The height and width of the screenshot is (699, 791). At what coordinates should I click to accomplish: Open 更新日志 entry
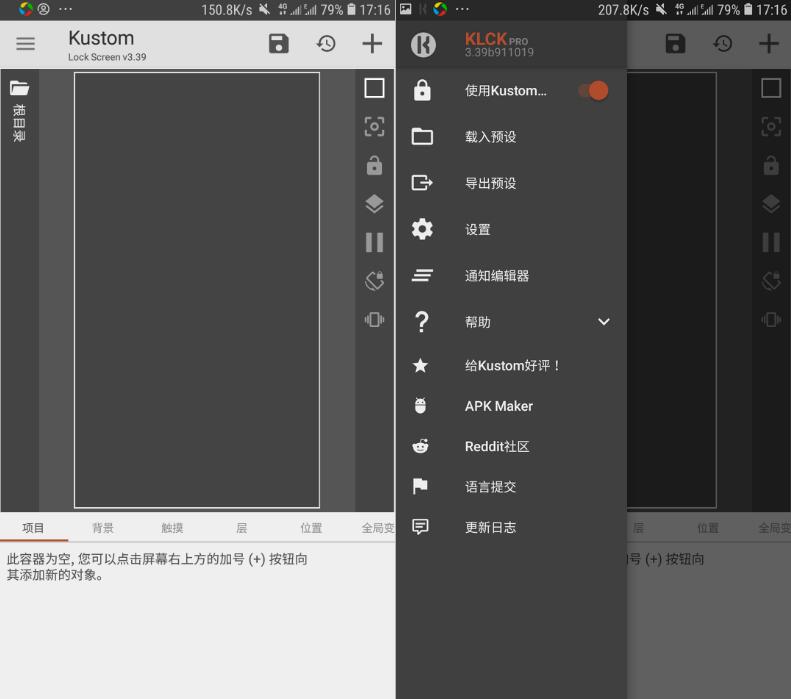(x=511, y=527)
